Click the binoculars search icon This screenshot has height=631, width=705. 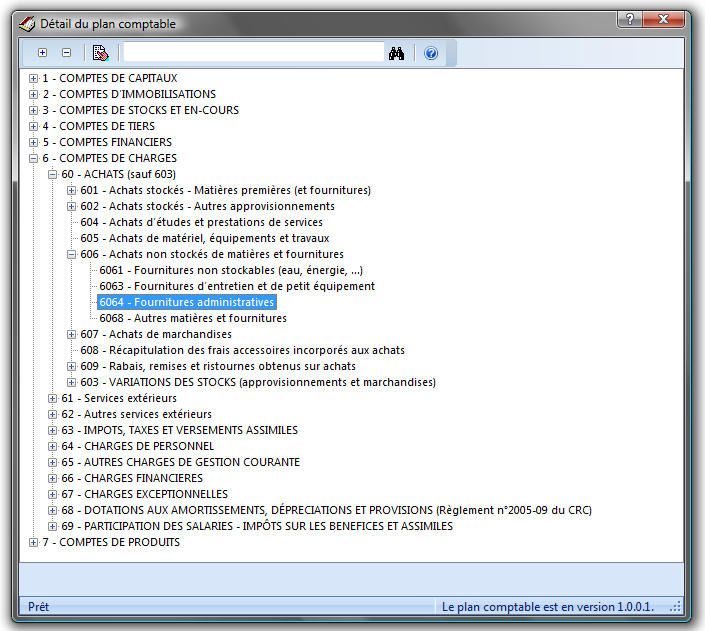point(396,53)
